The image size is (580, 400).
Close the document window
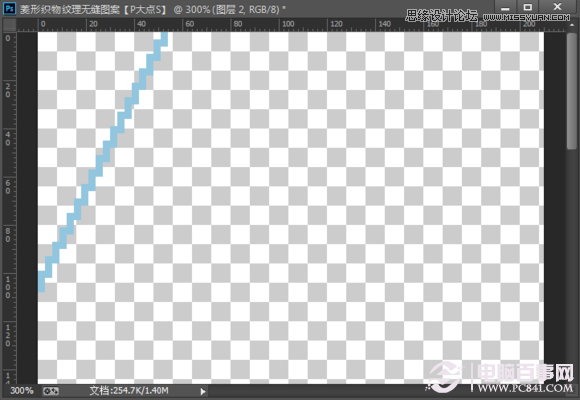point(557,7)
